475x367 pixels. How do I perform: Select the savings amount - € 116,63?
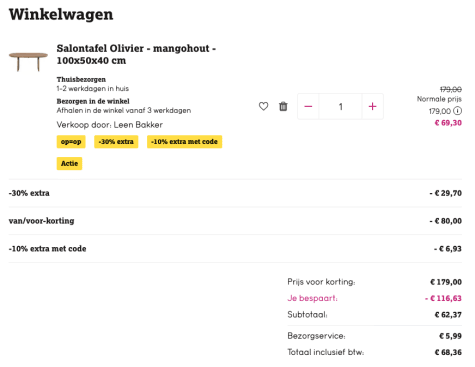click(443, 298)
